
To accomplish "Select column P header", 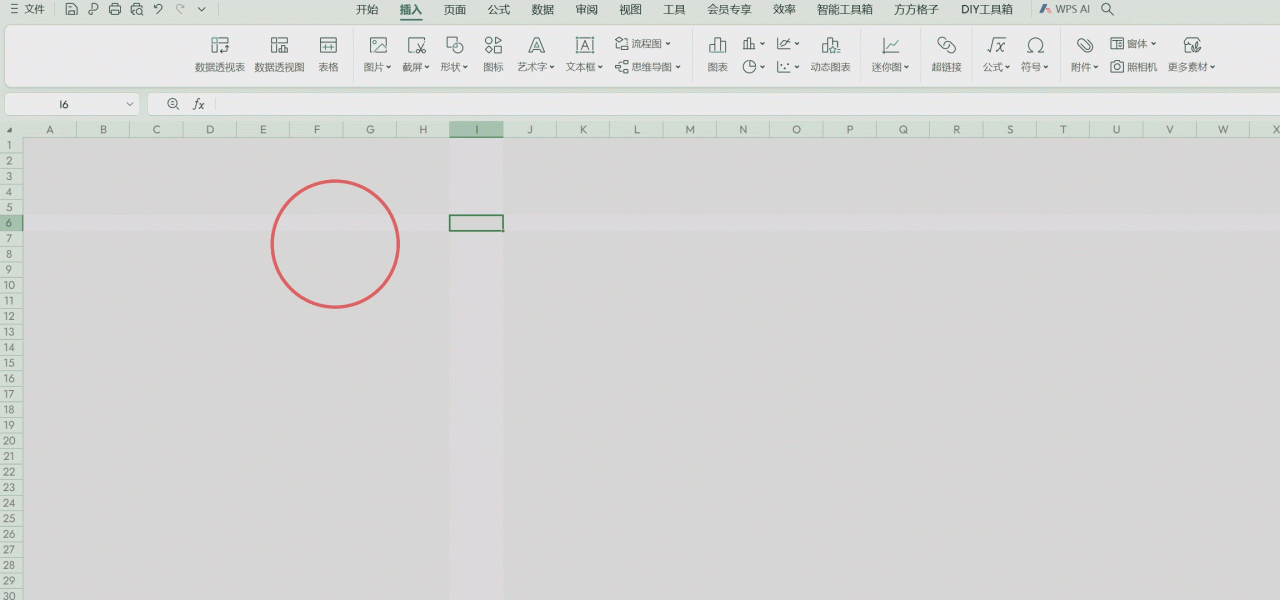I will coord(850,130).
